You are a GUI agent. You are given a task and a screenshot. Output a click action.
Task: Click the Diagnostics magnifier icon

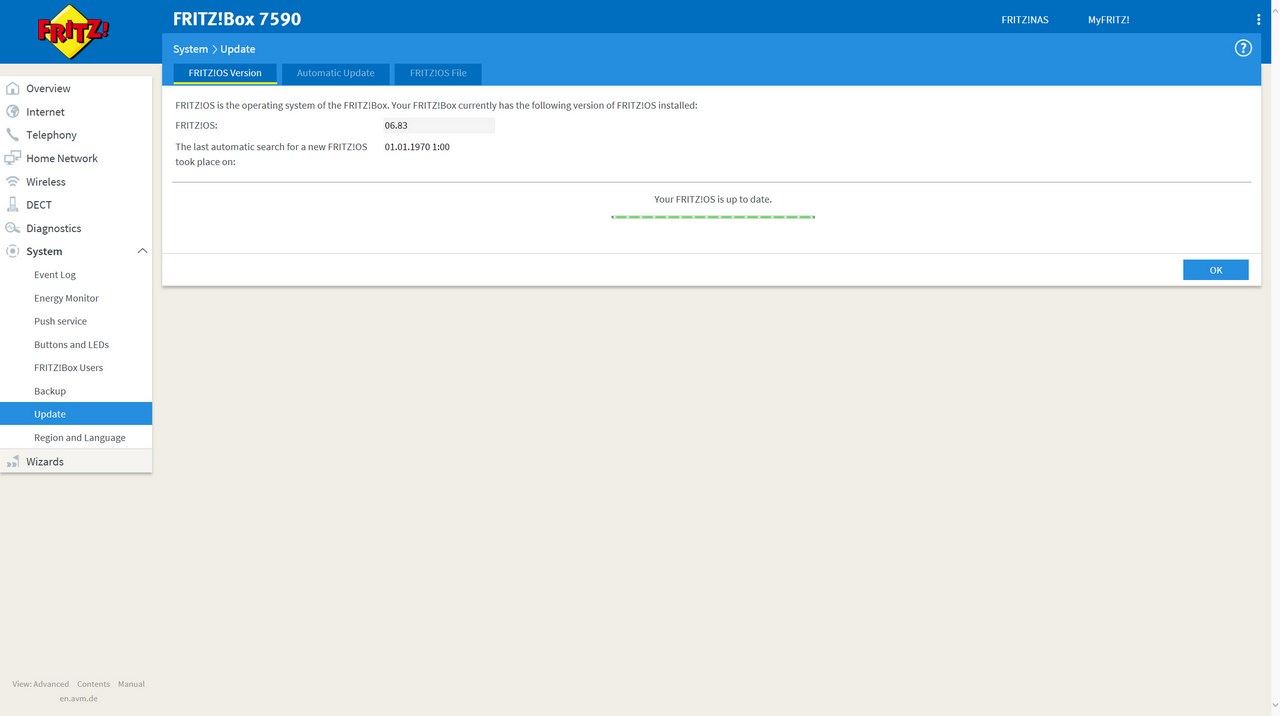click(x=13, y=228)
